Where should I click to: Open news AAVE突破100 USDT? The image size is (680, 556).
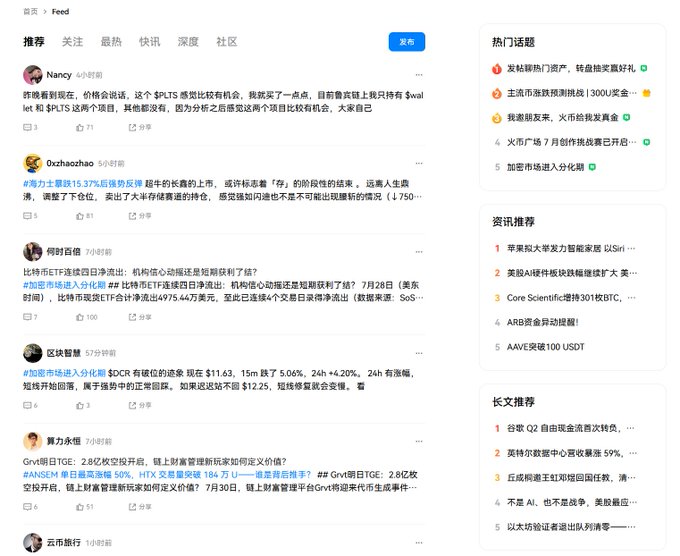tap(546, 347)
